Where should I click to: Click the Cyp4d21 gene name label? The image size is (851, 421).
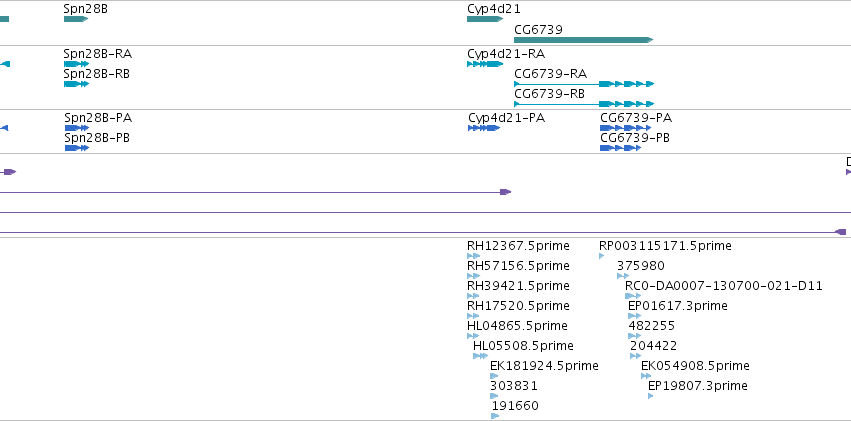point(494,9)
